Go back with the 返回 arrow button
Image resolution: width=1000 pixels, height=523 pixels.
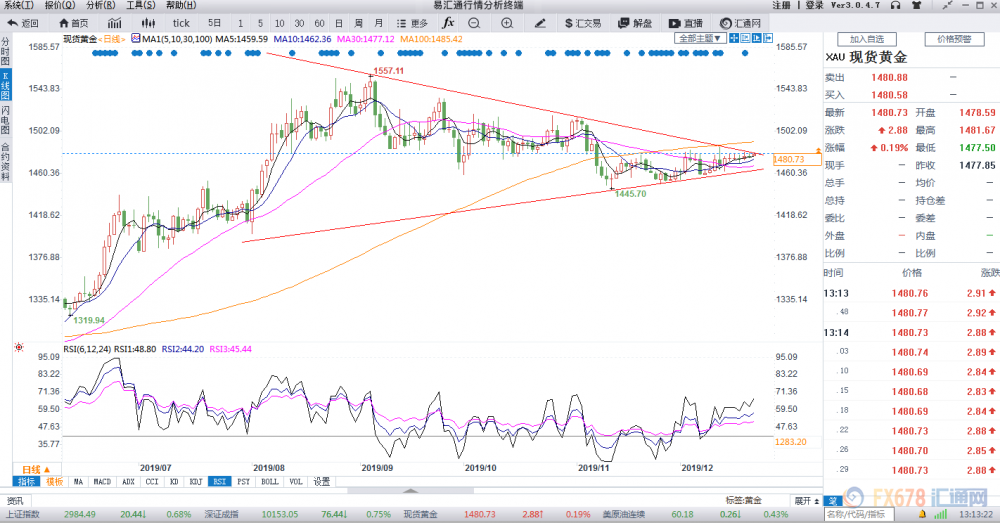click(x=22, y=23)
